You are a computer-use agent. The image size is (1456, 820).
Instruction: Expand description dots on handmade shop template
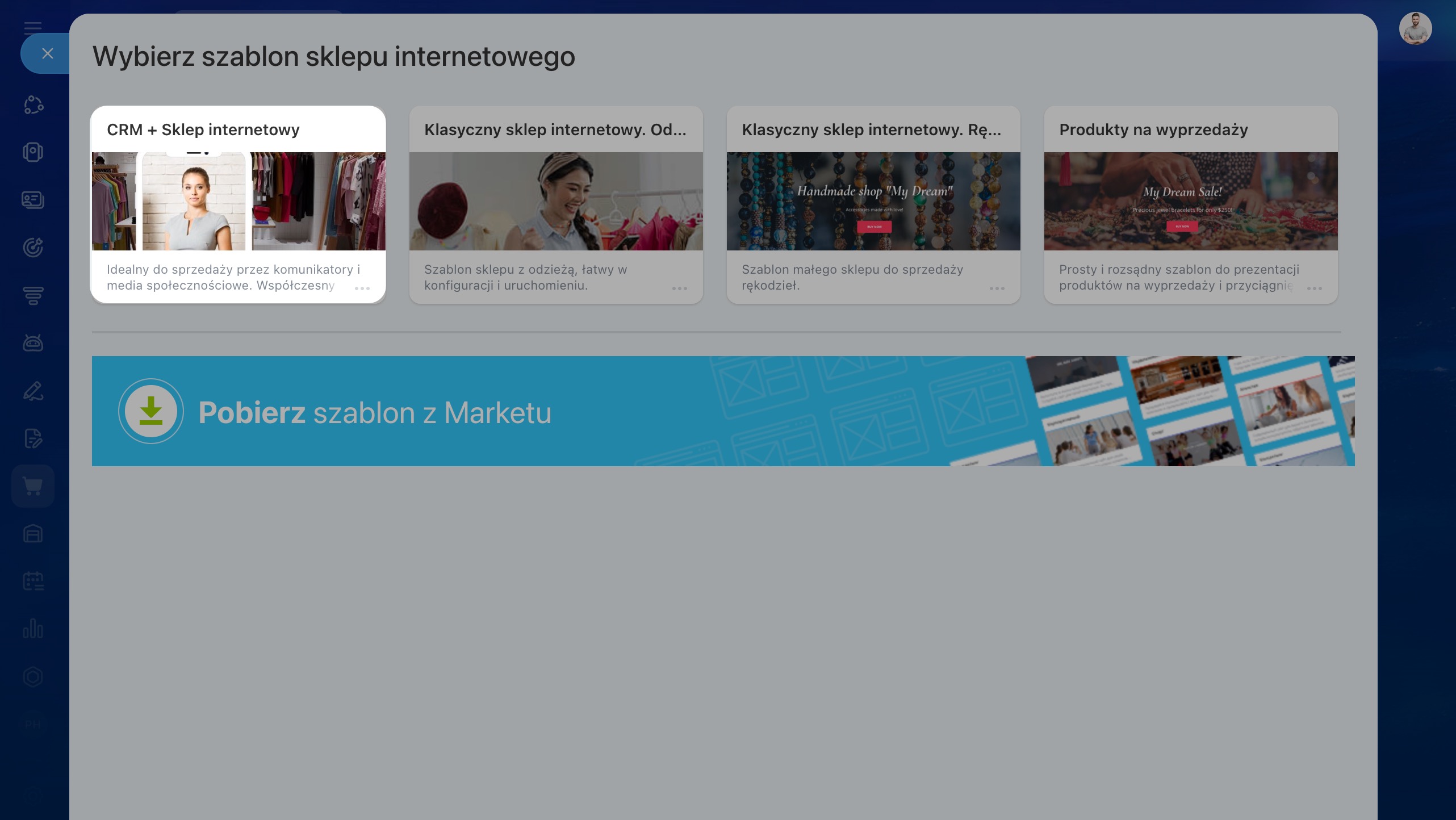tap(997, 288)
